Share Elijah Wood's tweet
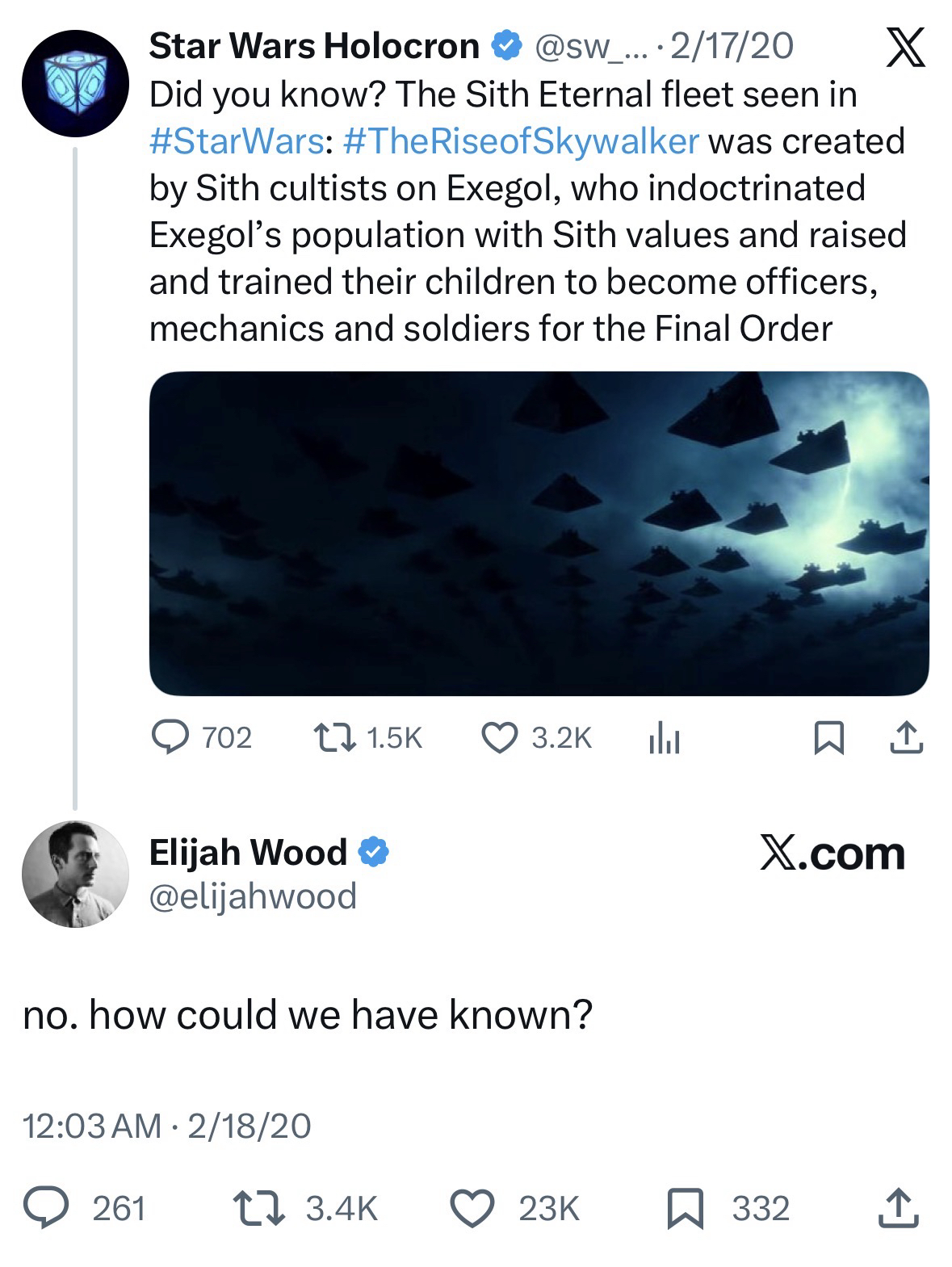 pos(899,1208)
